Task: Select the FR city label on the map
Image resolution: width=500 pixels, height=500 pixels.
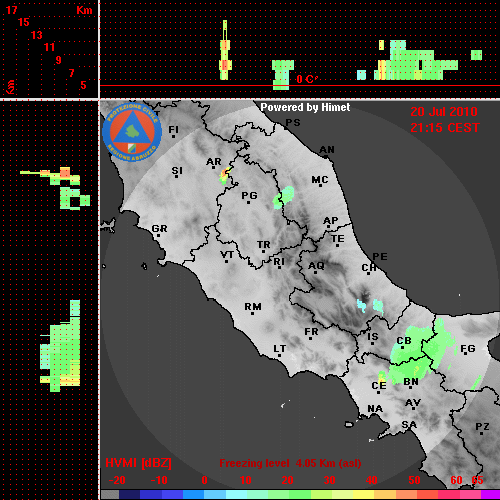Action: pyautogui.click(x=311, y=332)
